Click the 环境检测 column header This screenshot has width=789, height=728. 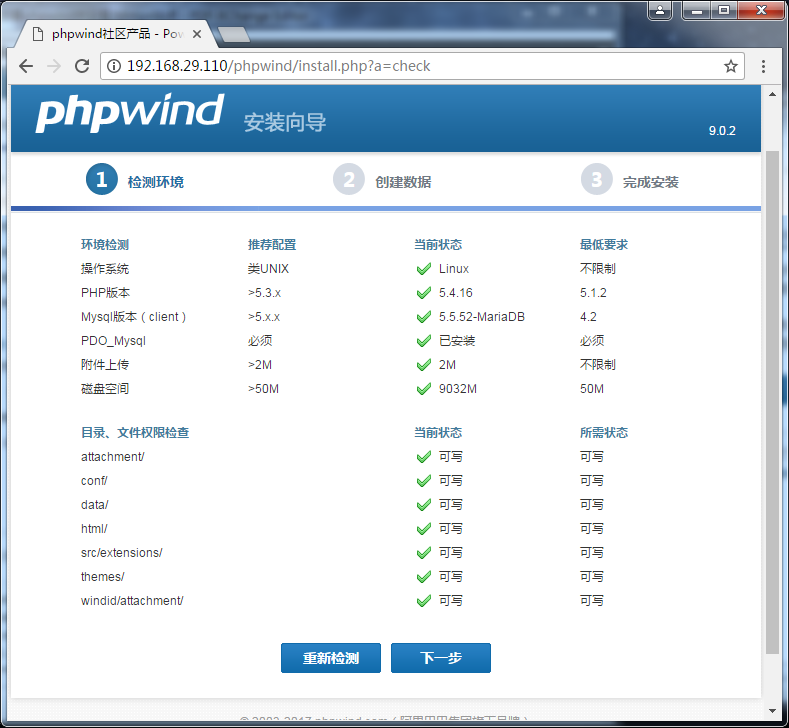[x=105, y=245]
